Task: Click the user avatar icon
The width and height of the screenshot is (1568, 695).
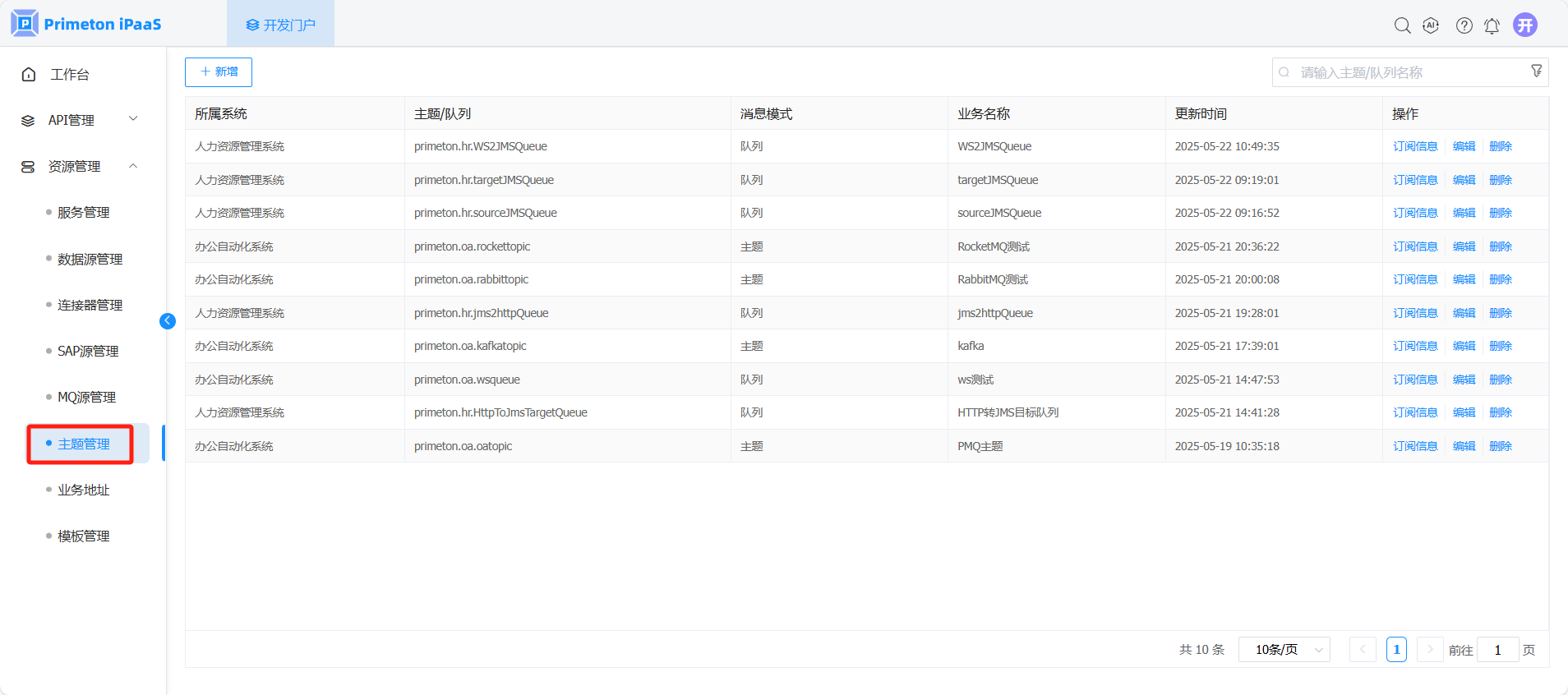Action: pos(1525,25)
